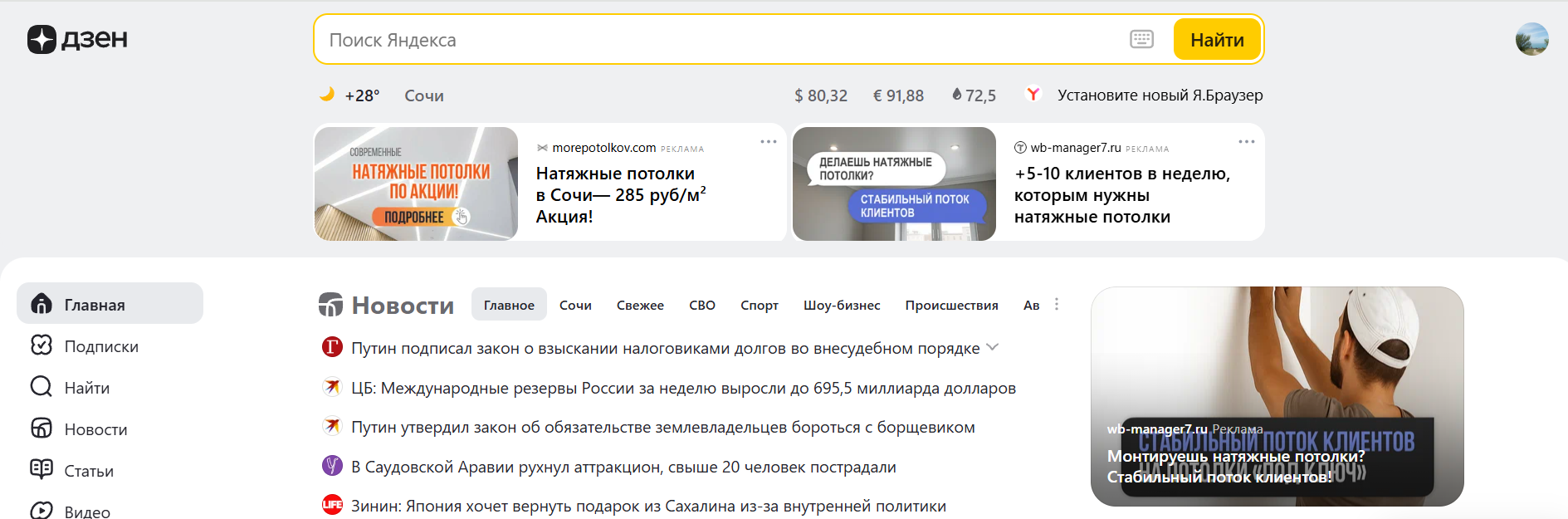Viewport: 1568px width, 519px height.
Task: Open more news categories via the dots
Action: pos(1056,305)
